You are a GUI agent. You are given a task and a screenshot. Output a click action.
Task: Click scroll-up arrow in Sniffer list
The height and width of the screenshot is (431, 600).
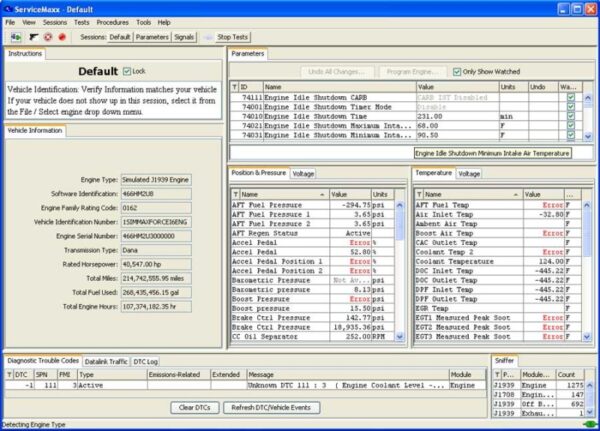coord(590,385)
